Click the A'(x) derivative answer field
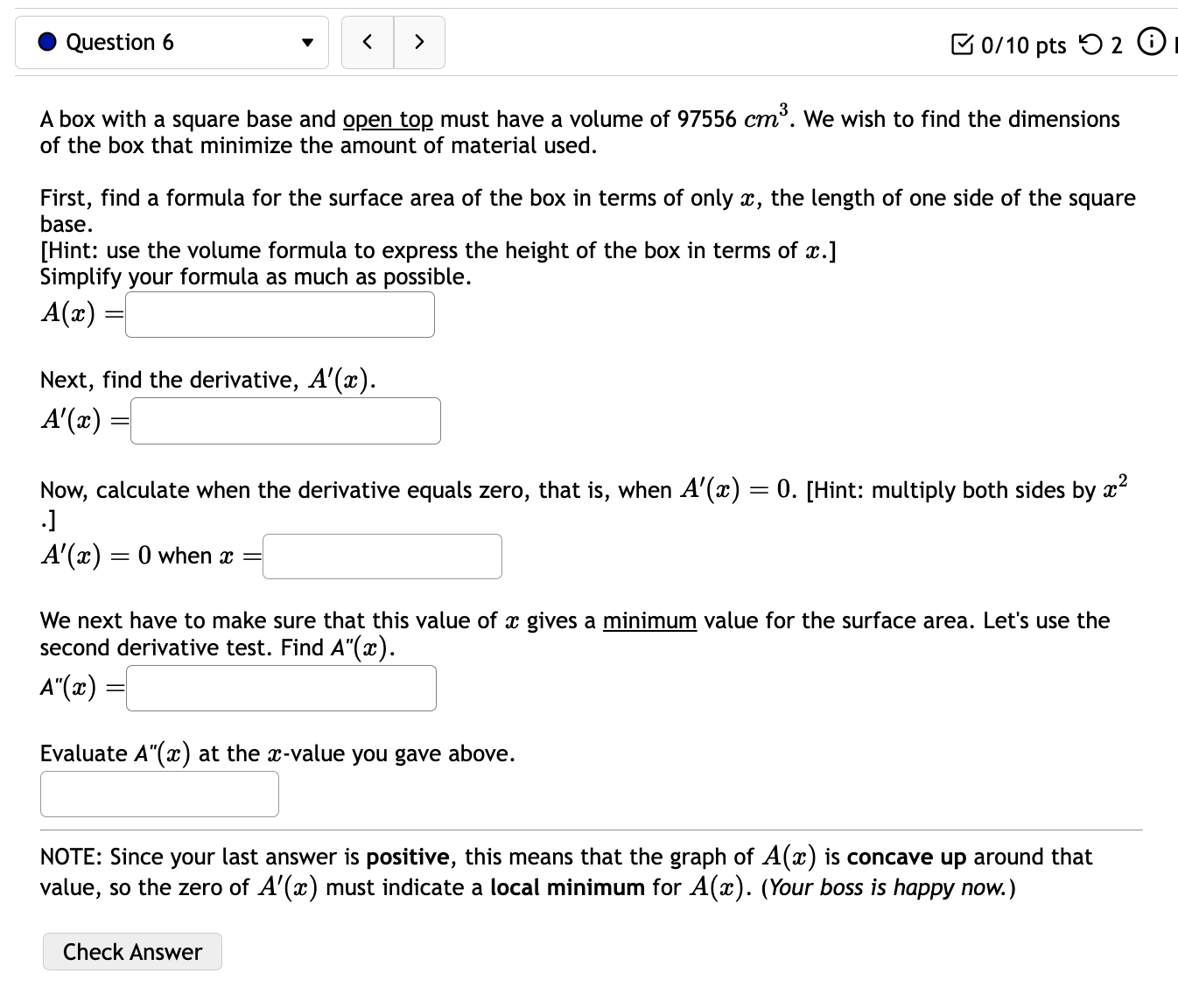 pos(285,421)
